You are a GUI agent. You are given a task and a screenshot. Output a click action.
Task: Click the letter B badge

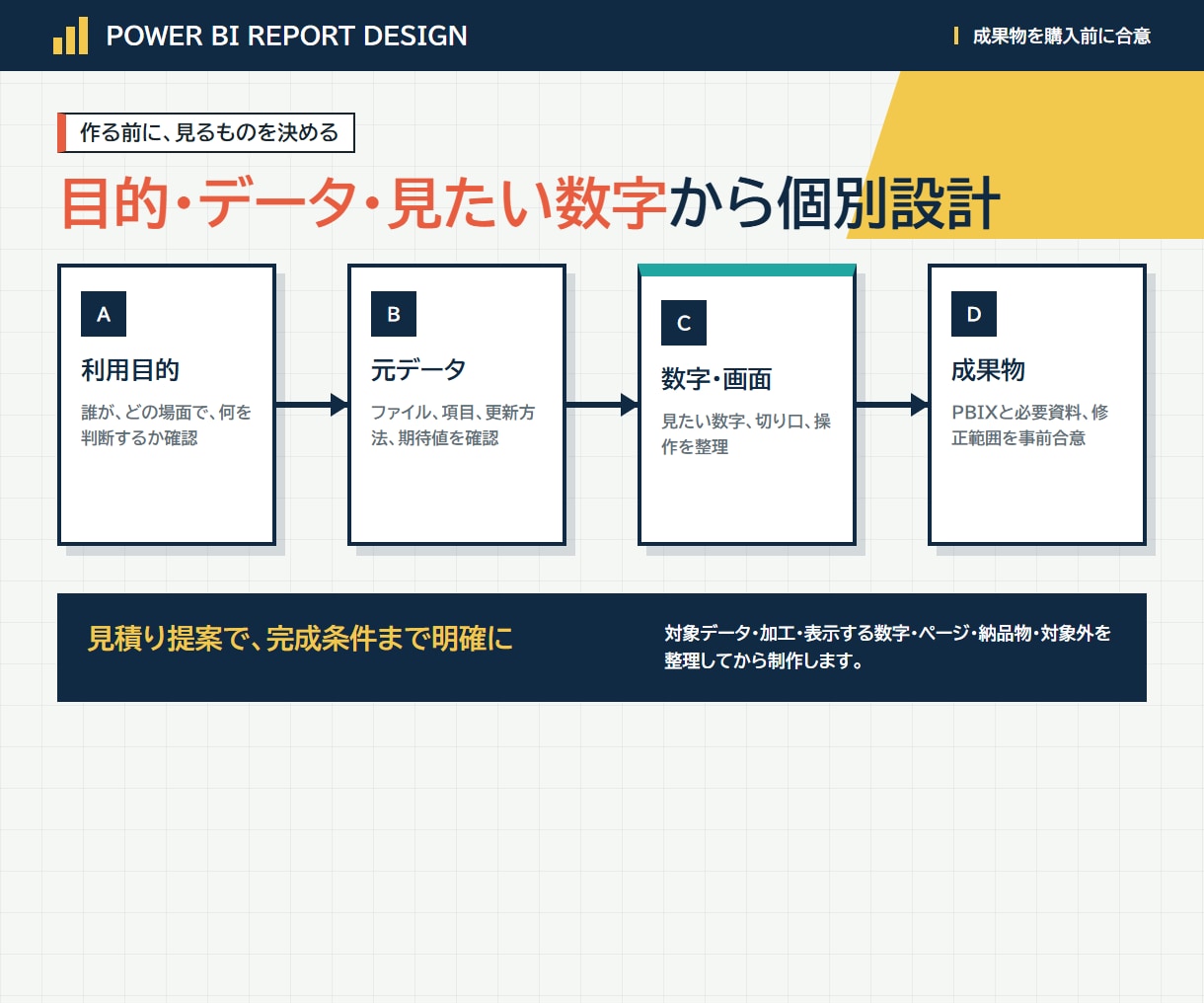[394, 314]
